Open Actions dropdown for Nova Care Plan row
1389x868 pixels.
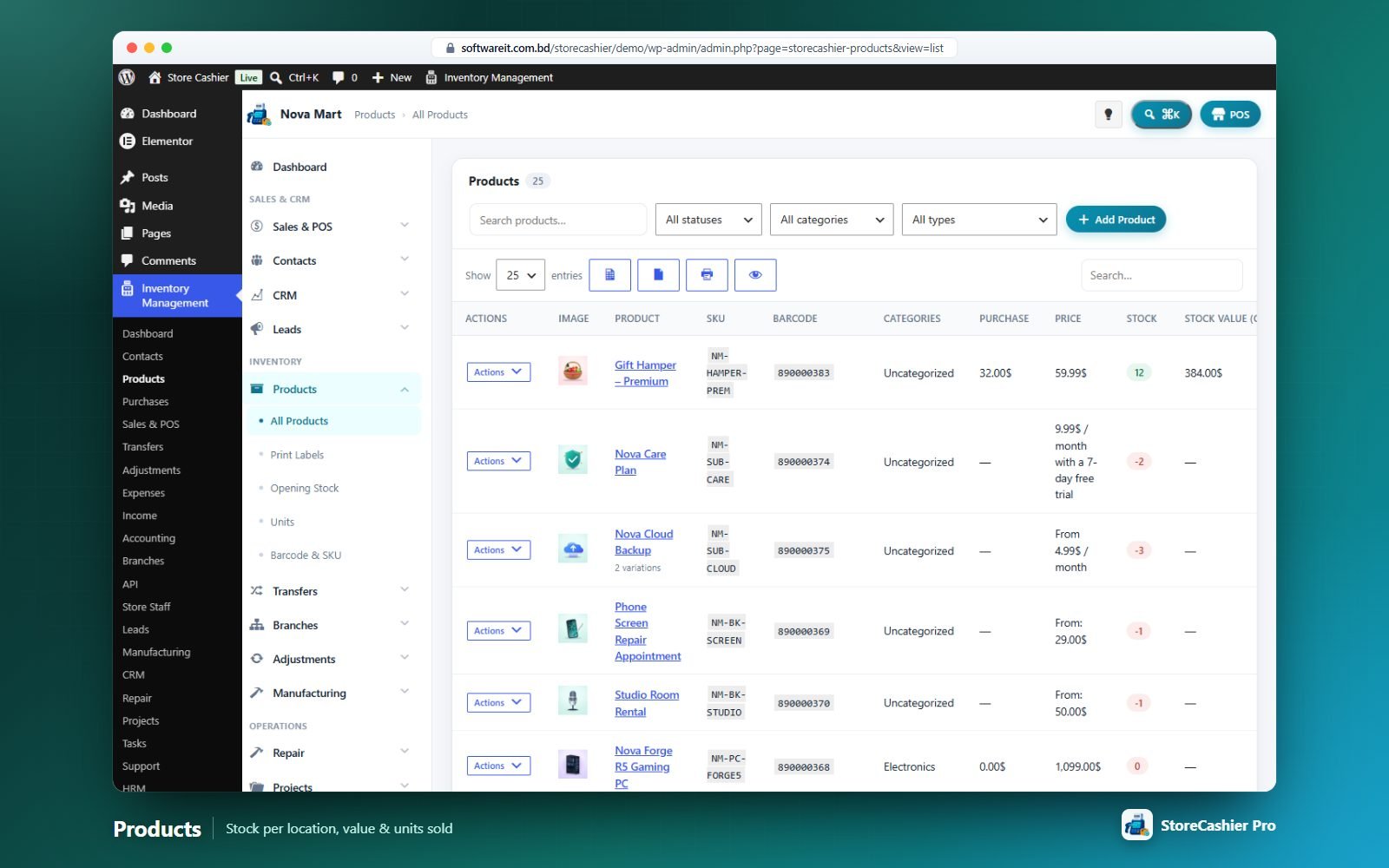498,461
